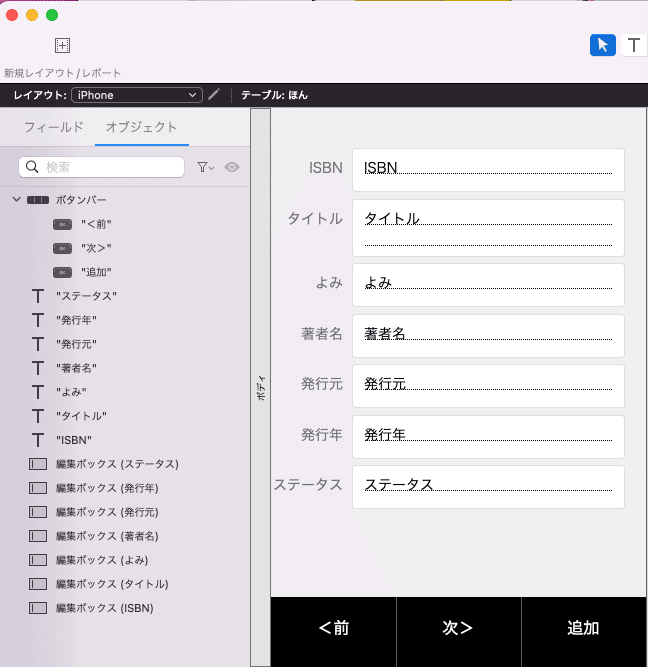Click the テーブル: ほん label
The height and width of the screenshot is (667, 648).
click(x=274, y=95)
